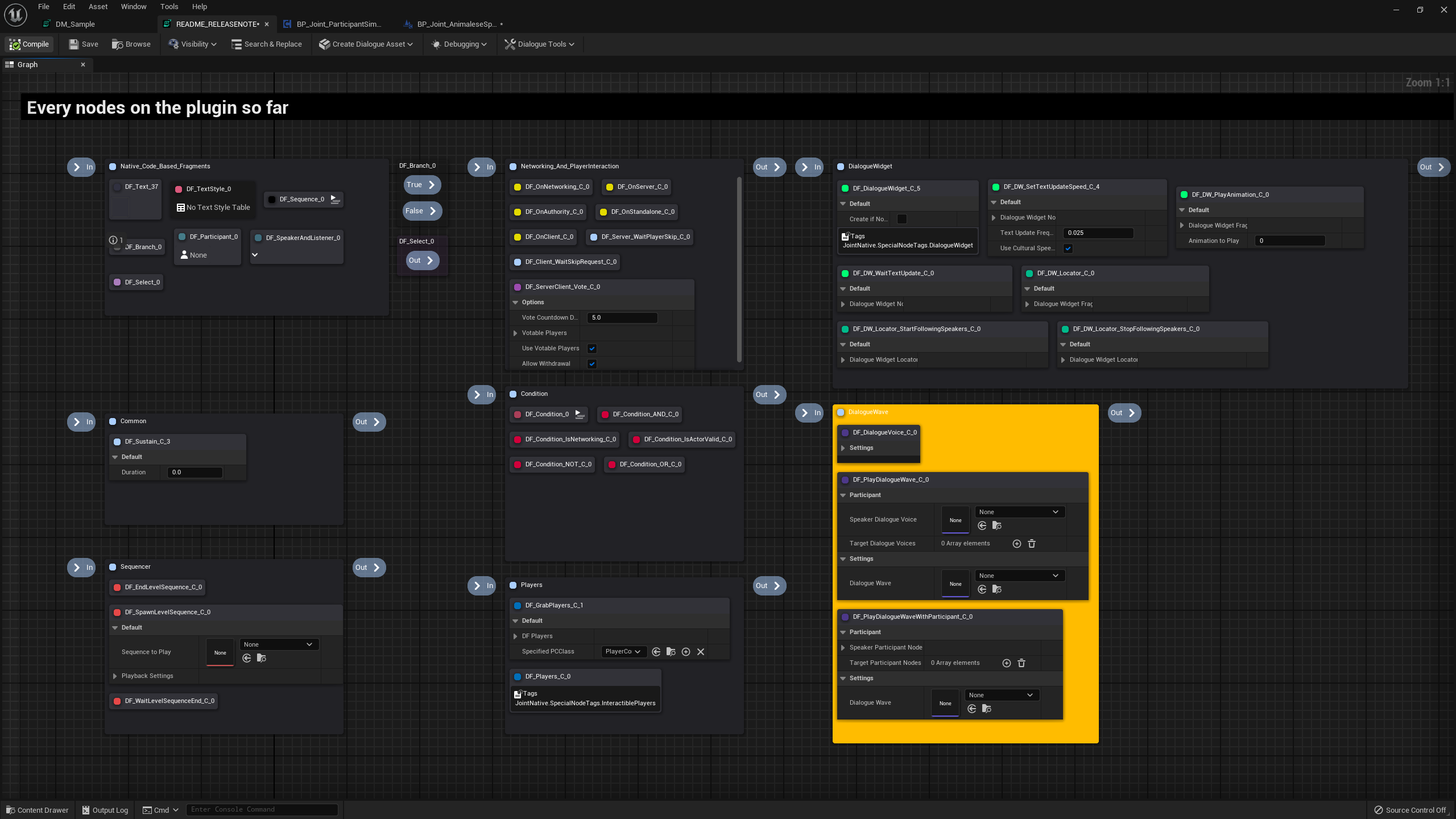
Task: Enable Create if No... checkbox
Action: tap(902, 219)
